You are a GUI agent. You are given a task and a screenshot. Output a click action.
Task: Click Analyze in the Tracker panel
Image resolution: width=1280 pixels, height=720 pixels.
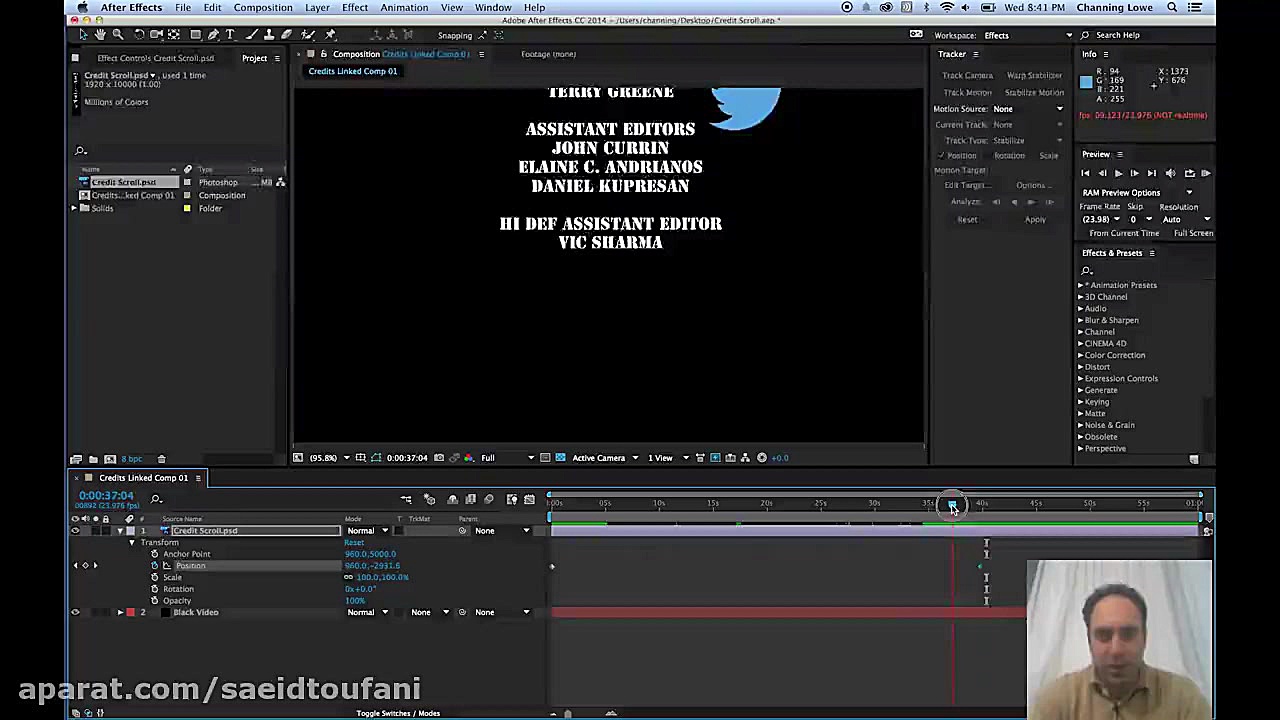click(965, 201)
